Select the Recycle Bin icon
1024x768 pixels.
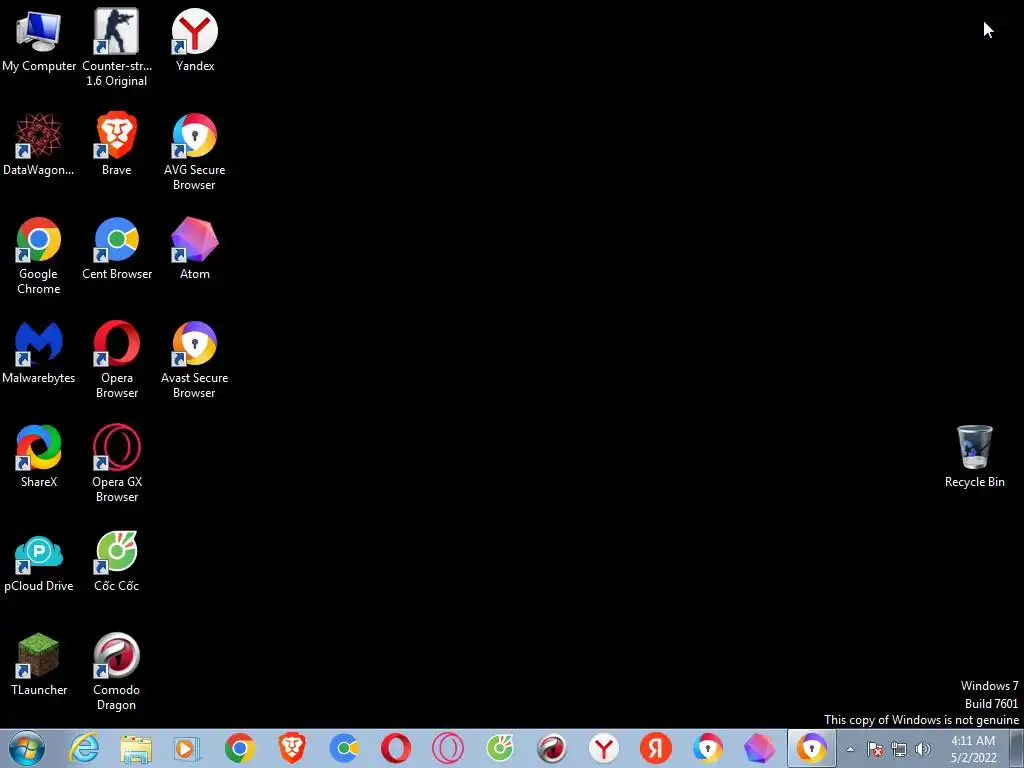974,456
